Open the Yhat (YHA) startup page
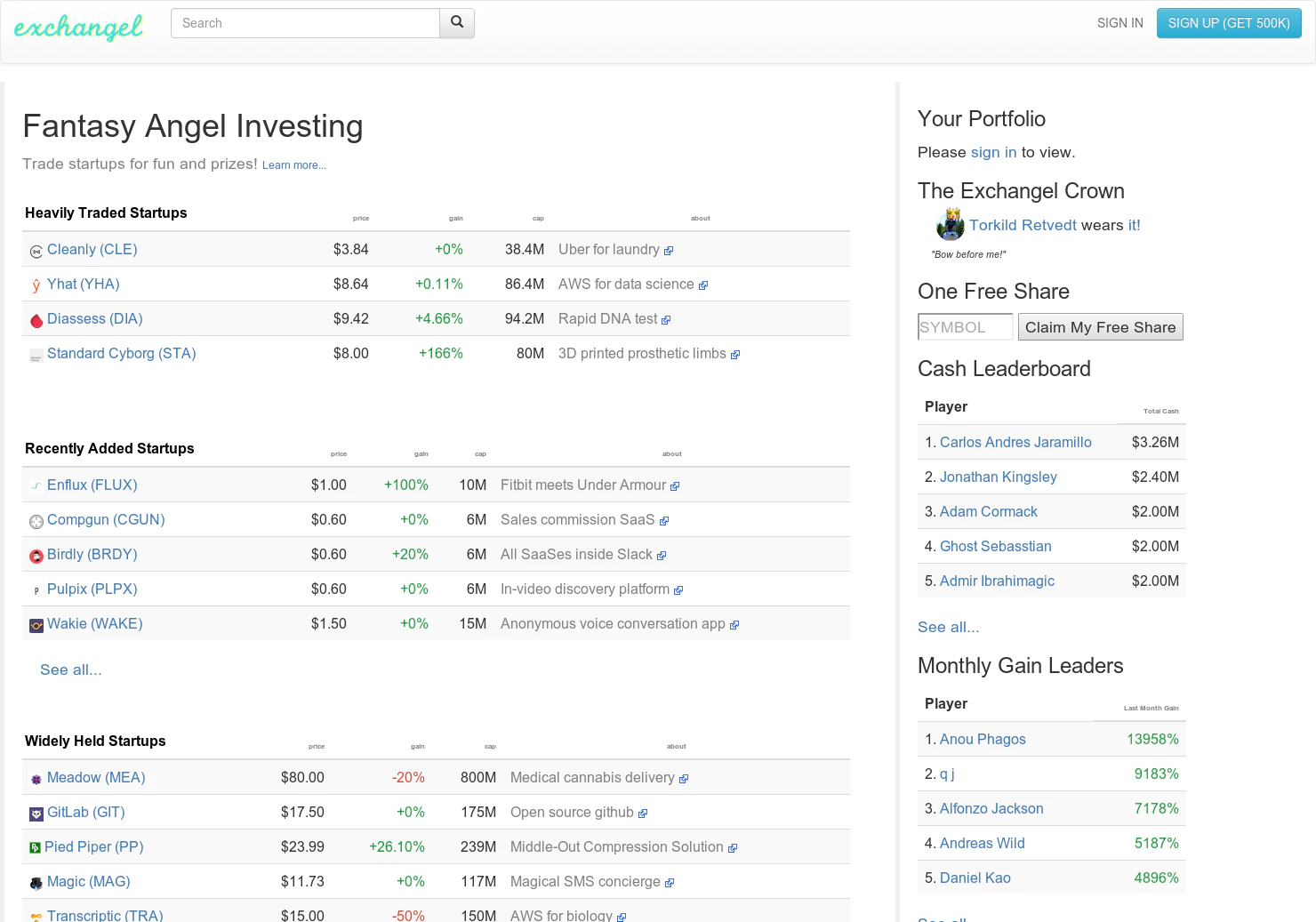Image resolution: width=1316 pixels, height=922 pixels. [84, 285]
